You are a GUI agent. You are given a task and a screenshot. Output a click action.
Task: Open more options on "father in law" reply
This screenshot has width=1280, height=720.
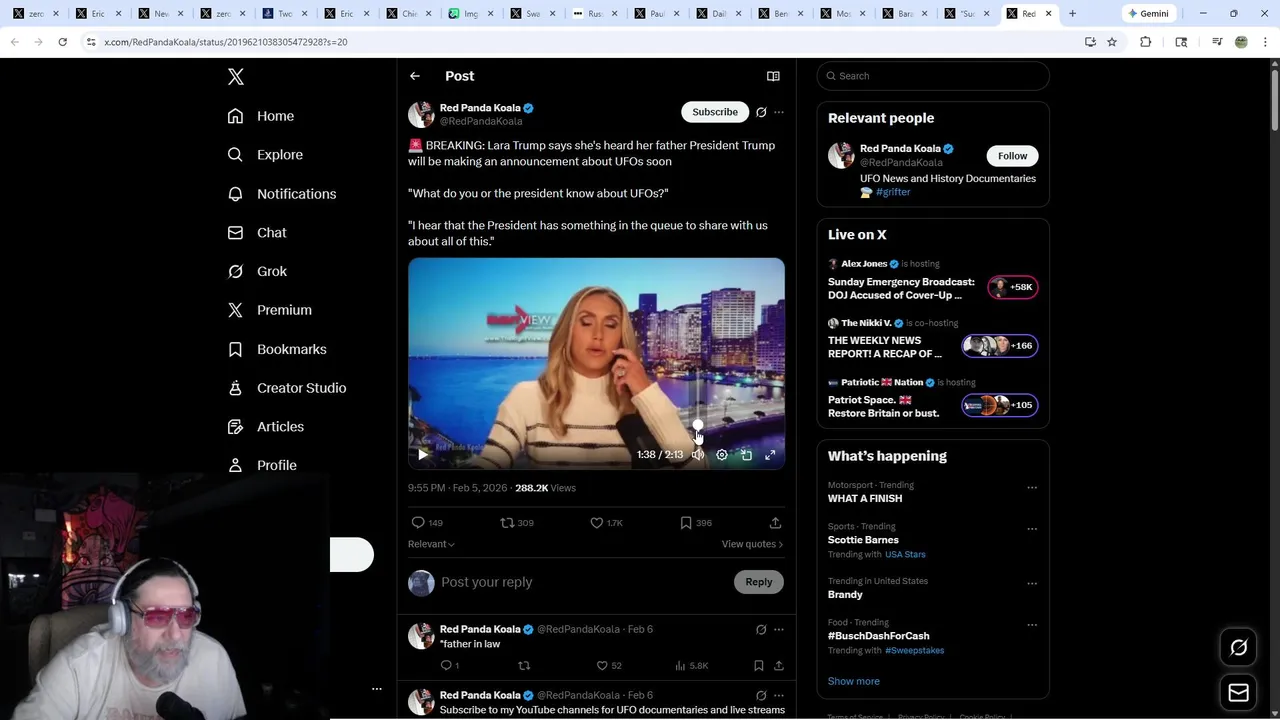(x=779, y=630)
